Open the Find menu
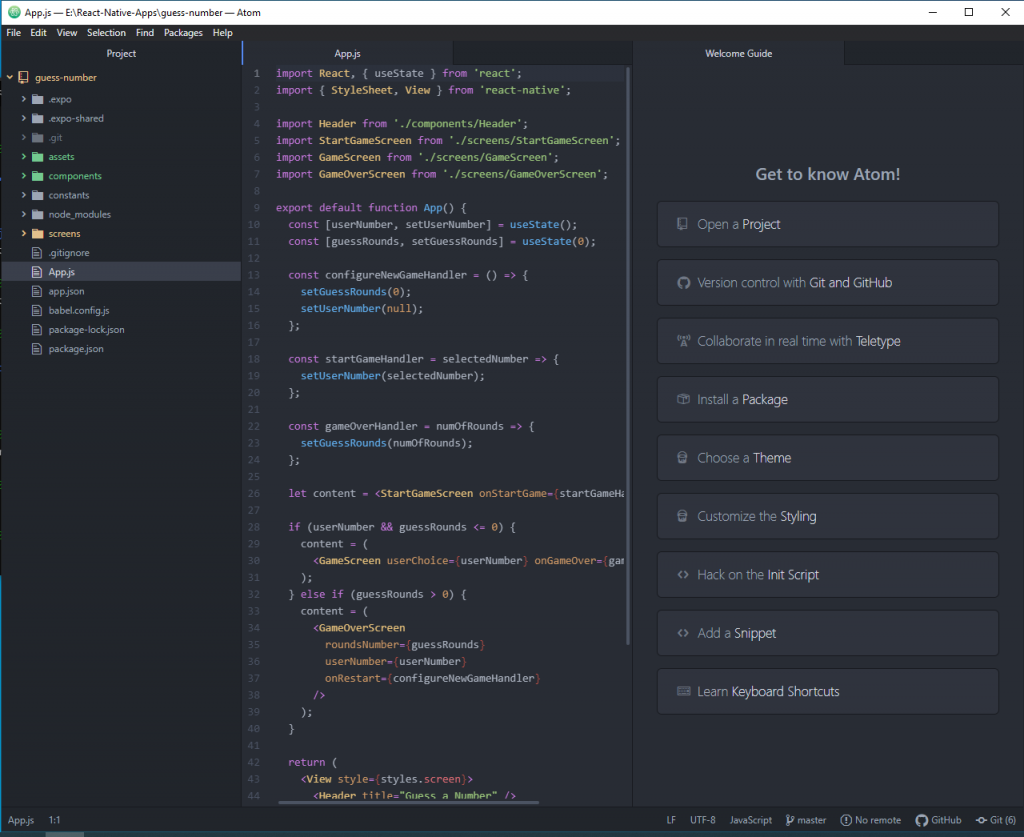1024x837 pixels. (145, 33)
